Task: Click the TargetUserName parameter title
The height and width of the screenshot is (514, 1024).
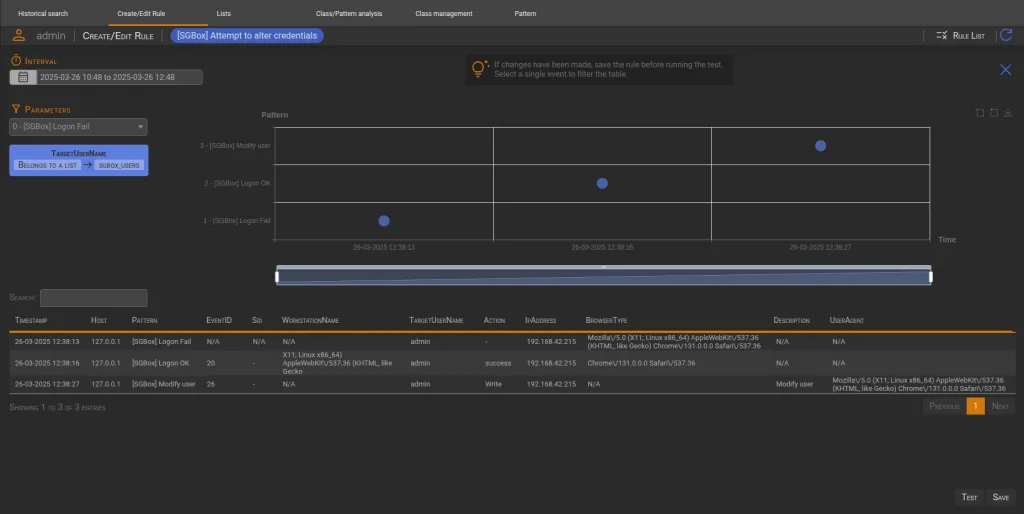Action: coord(78,153)
